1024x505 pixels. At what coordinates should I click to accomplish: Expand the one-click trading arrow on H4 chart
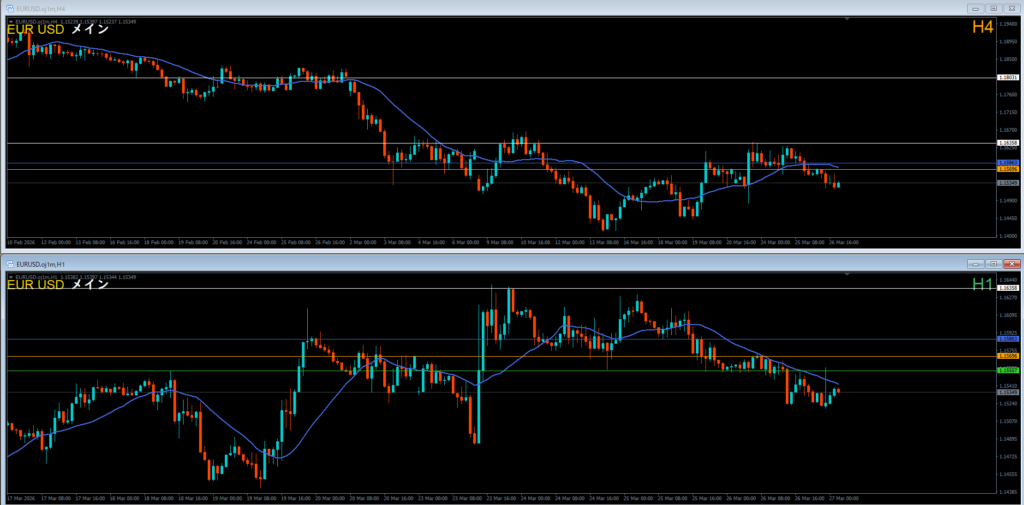10,20
